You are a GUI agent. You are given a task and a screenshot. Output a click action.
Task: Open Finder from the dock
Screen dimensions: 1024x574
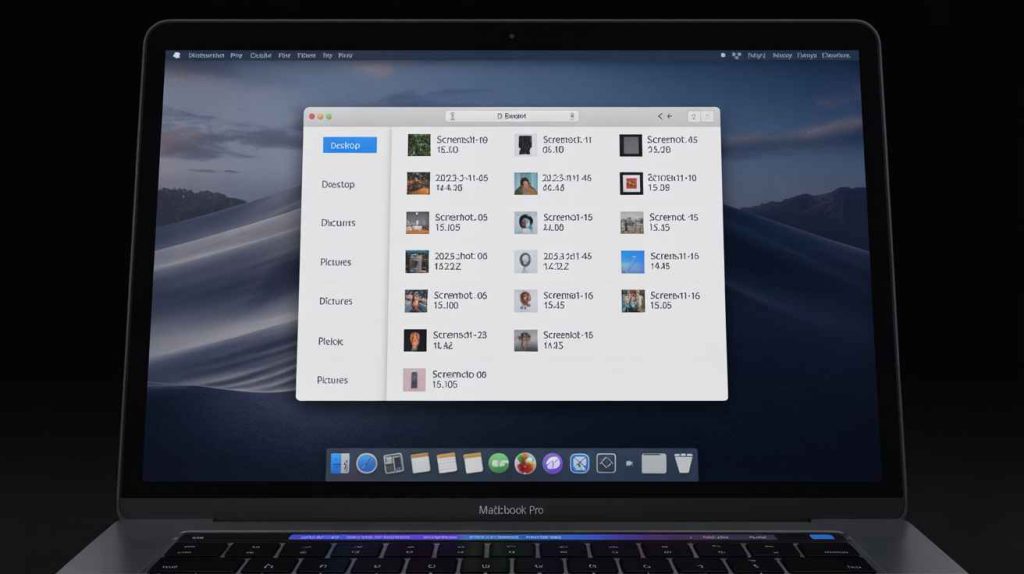(340, 464)
